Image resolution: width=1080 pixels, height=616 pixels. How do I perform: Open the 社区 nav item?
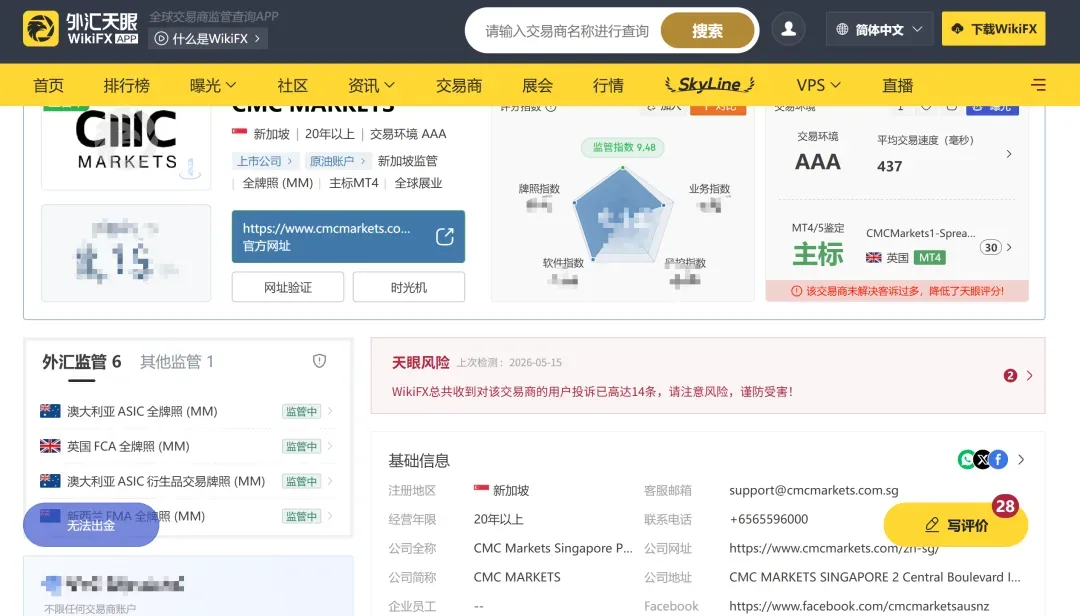[x=292, y=85]
